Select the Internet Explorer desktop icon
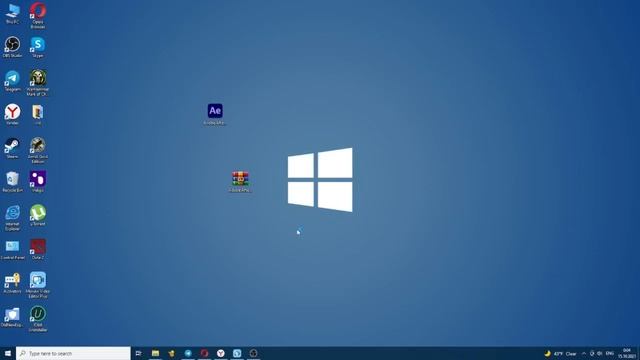640x360 pixels. [12, 218]
